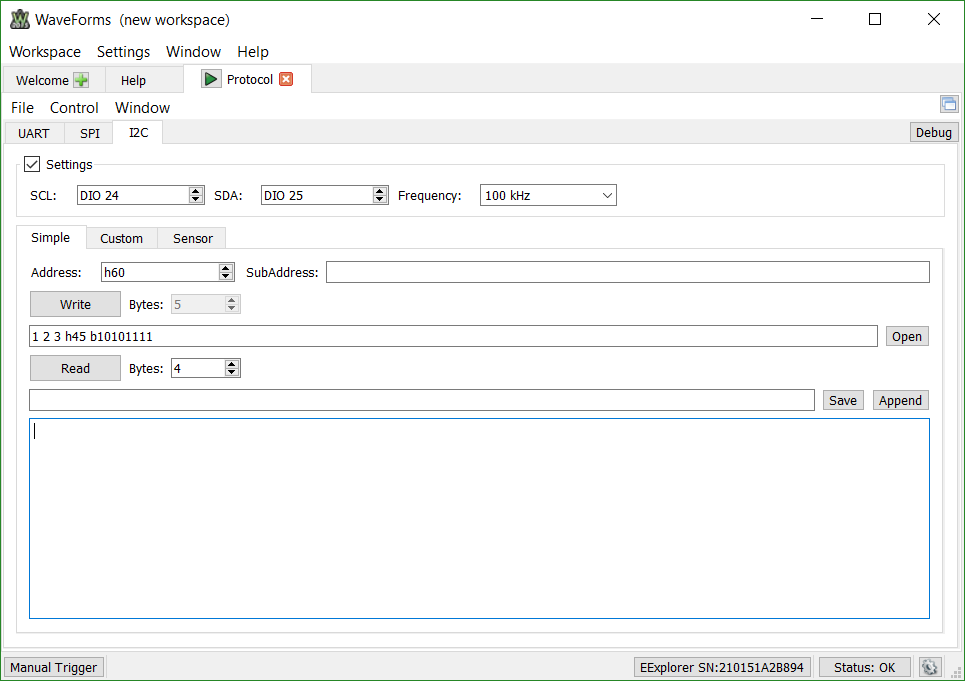965x681 pixels.
Task: Open the Control menu
Action: [74, 108]
